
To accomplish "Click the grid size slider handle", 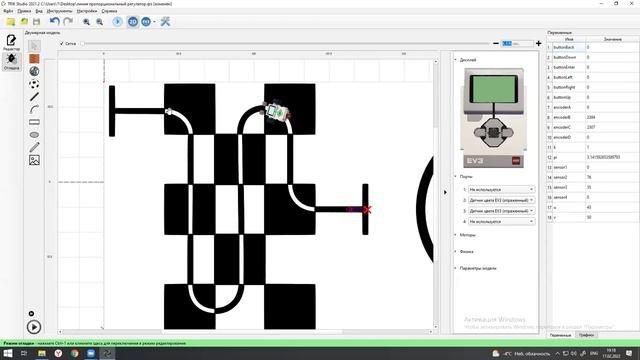I will point(82,43).
